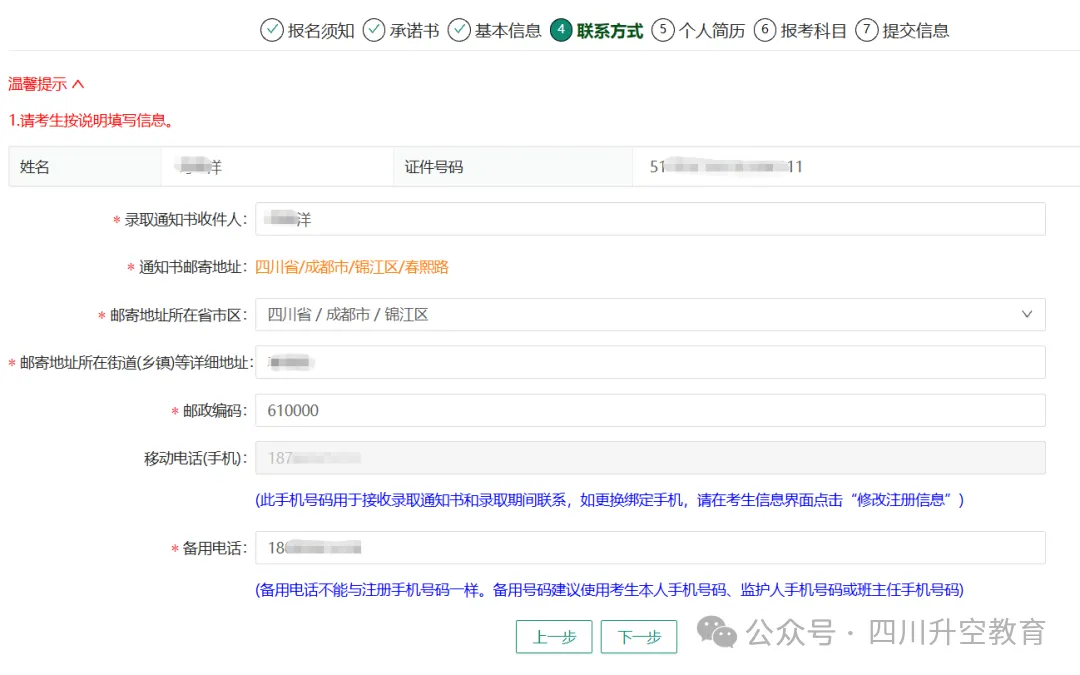The height and width of the screenshot is (675, 1080).
Task: Open the 承诺书 step
Action: pos(415,31)
